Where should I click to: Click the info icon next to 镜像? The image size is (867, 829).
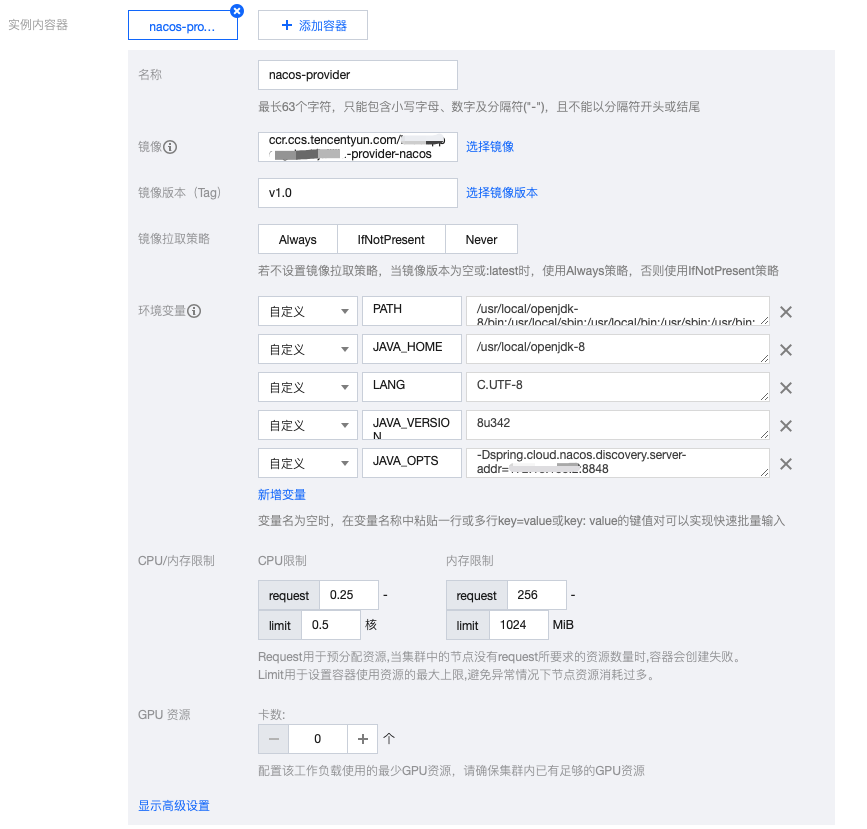click(x=170, y=147)
